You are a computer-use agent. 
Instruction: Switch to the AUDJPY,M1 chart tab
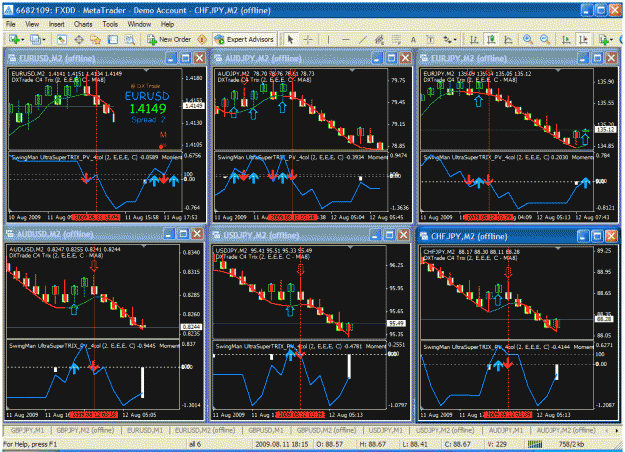506,431
